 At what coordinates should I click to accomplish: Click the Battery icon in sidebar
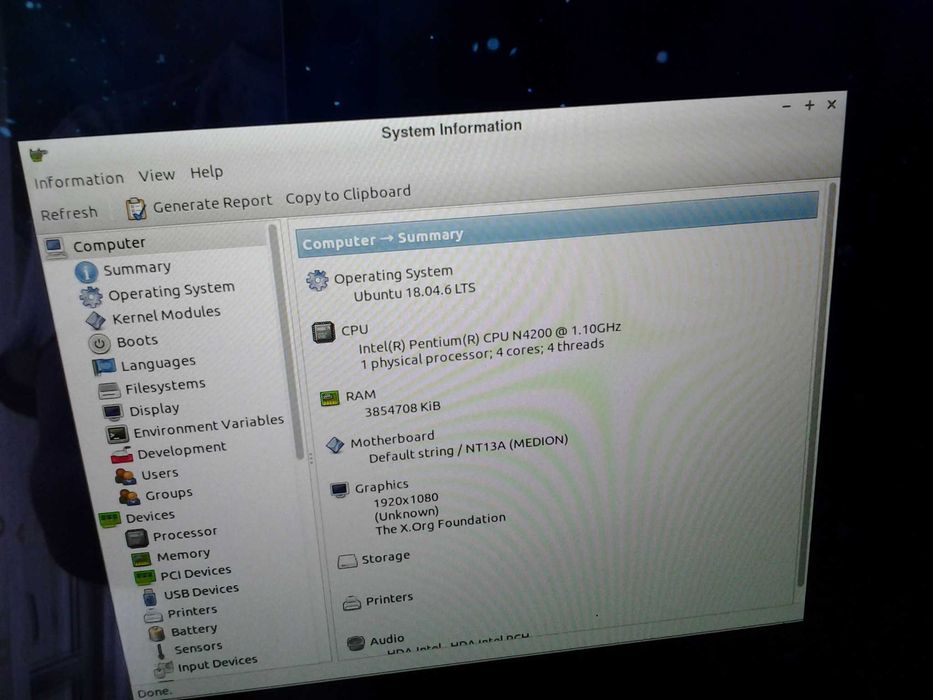coord(156,633)
